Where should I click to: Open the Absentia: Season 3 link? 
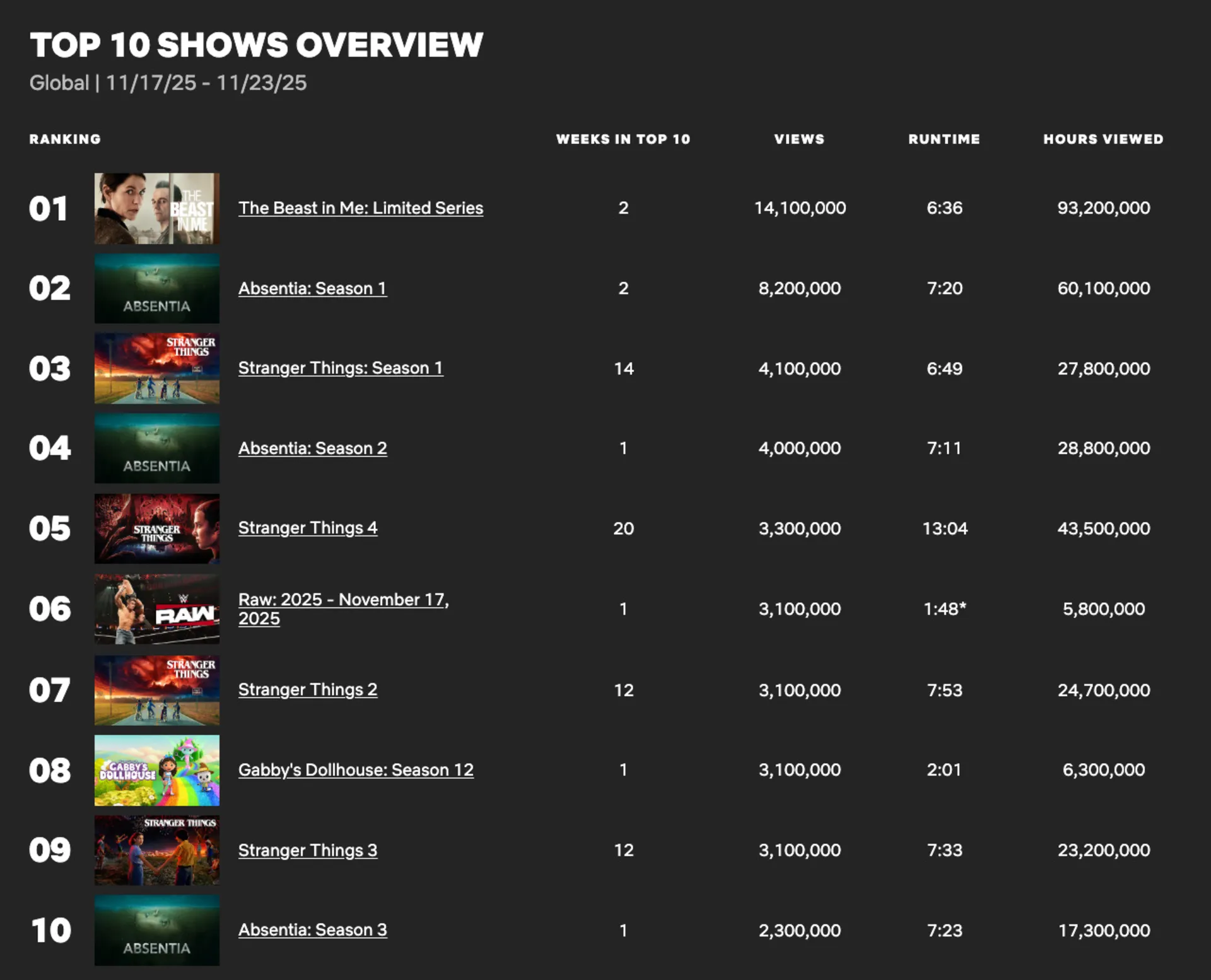click(312, 930)
